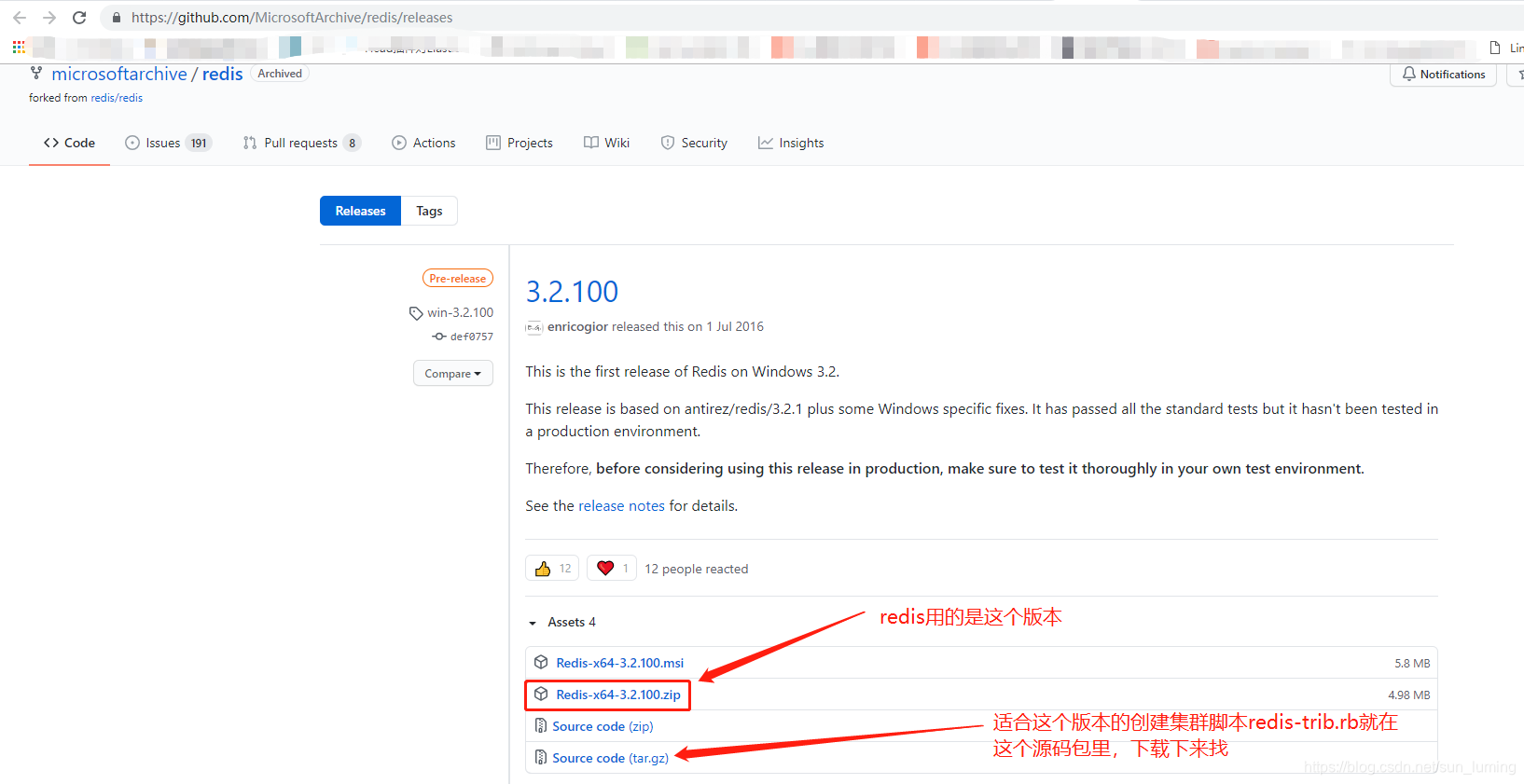
Task: Click the commit icon beside def0757
Action: [x=438, y=337]
